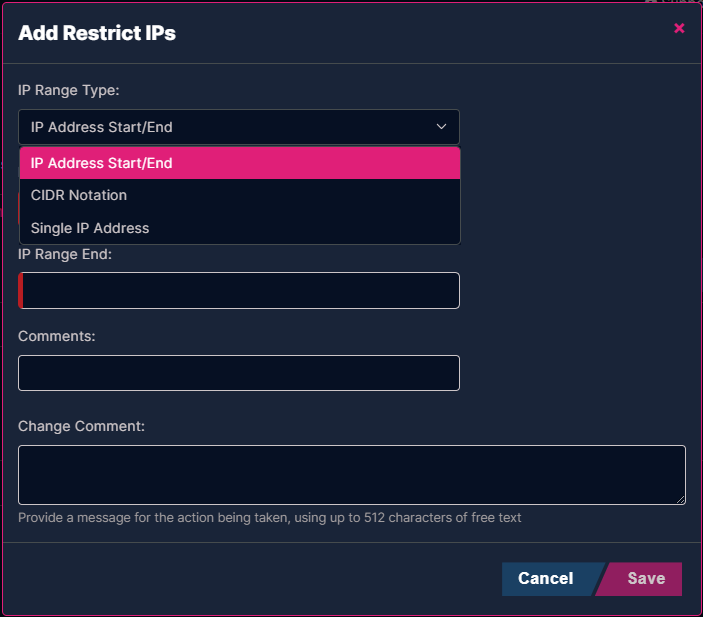Click the Change Comment label
The height and width of the screenshot is (617, 703).
pos(82,426)
